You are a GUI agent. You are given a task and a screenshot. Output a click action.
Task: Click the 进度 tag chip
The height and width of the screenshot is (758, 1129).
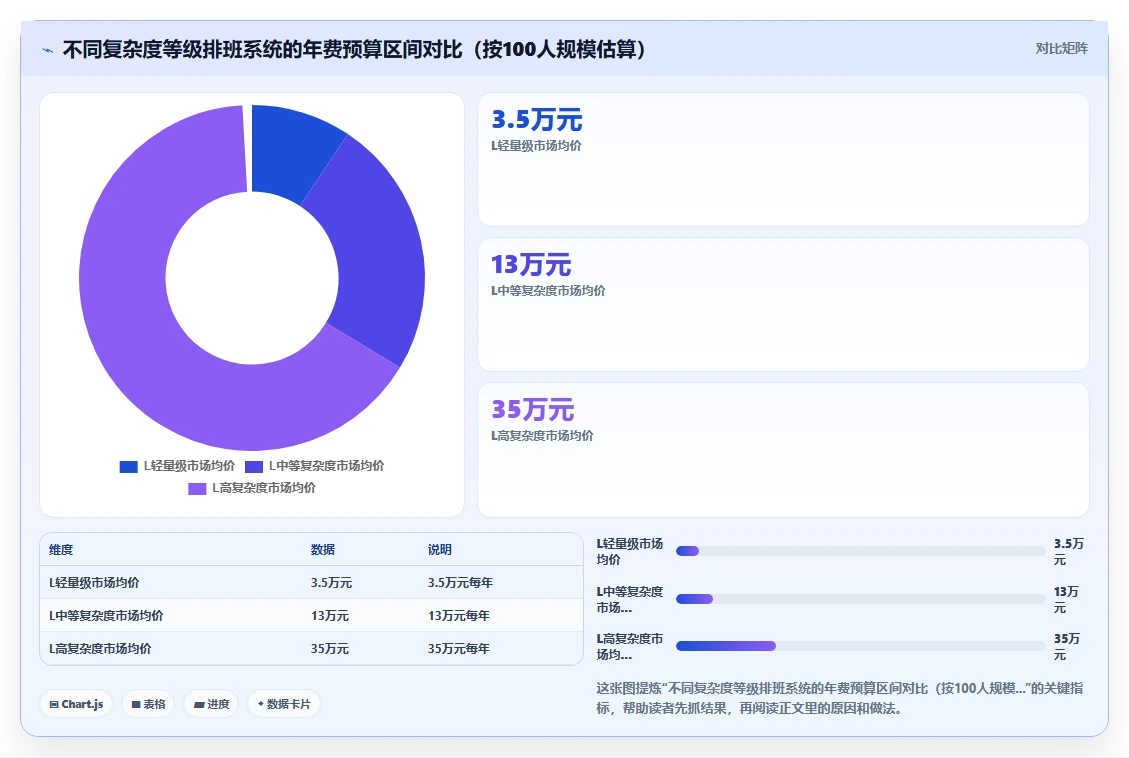pos(212,704)
